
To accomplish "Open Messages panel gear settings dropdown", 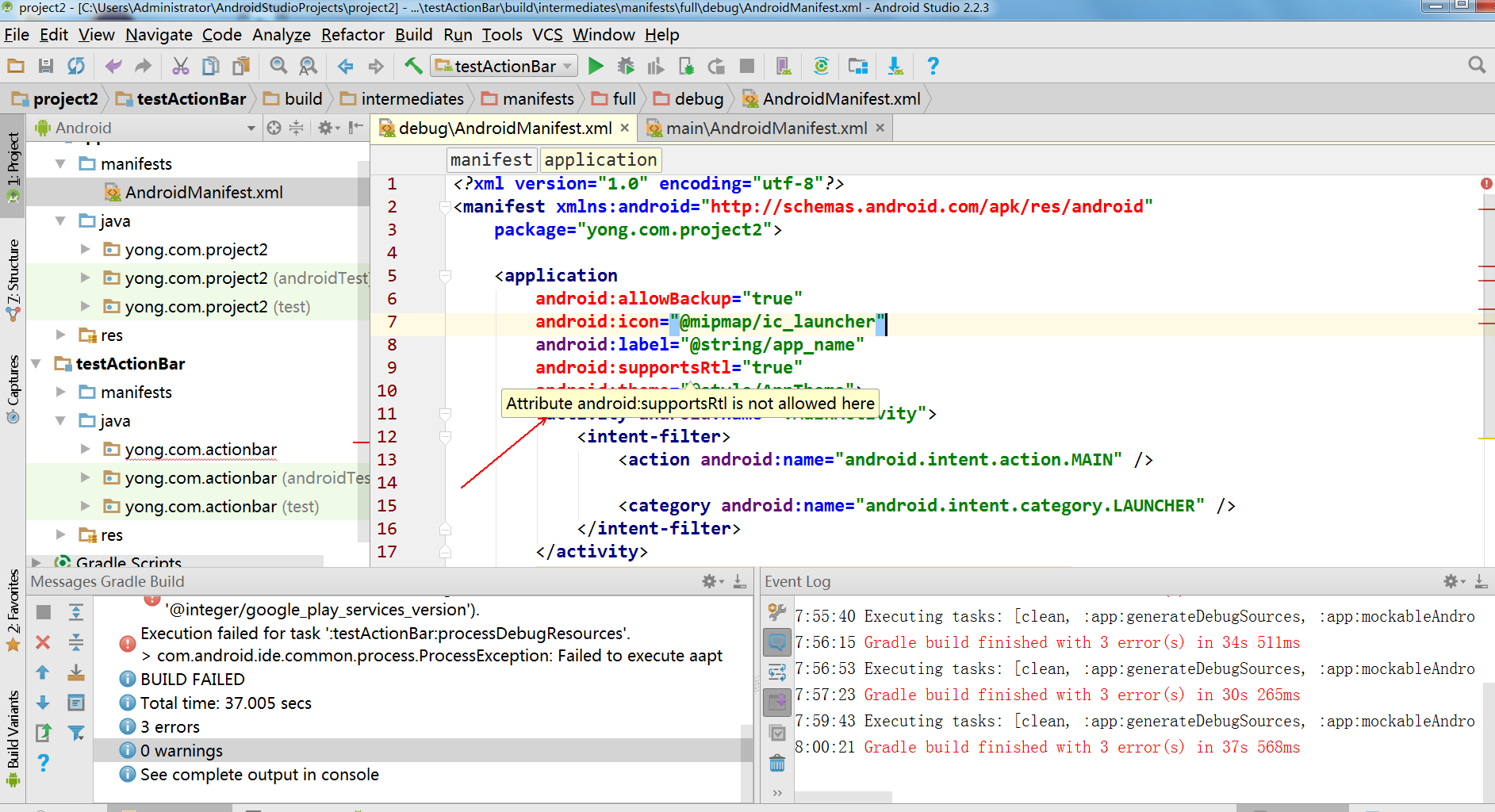I will click(x=712, y=581).
